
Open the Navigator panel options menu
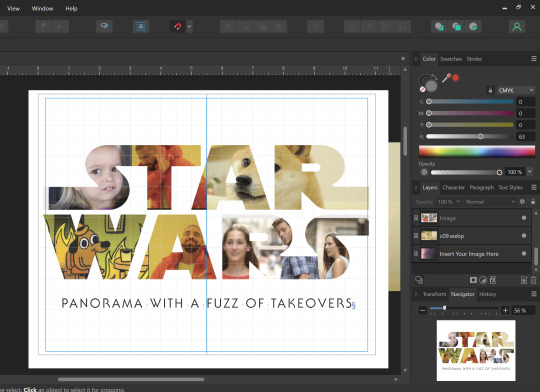[533, 294]
